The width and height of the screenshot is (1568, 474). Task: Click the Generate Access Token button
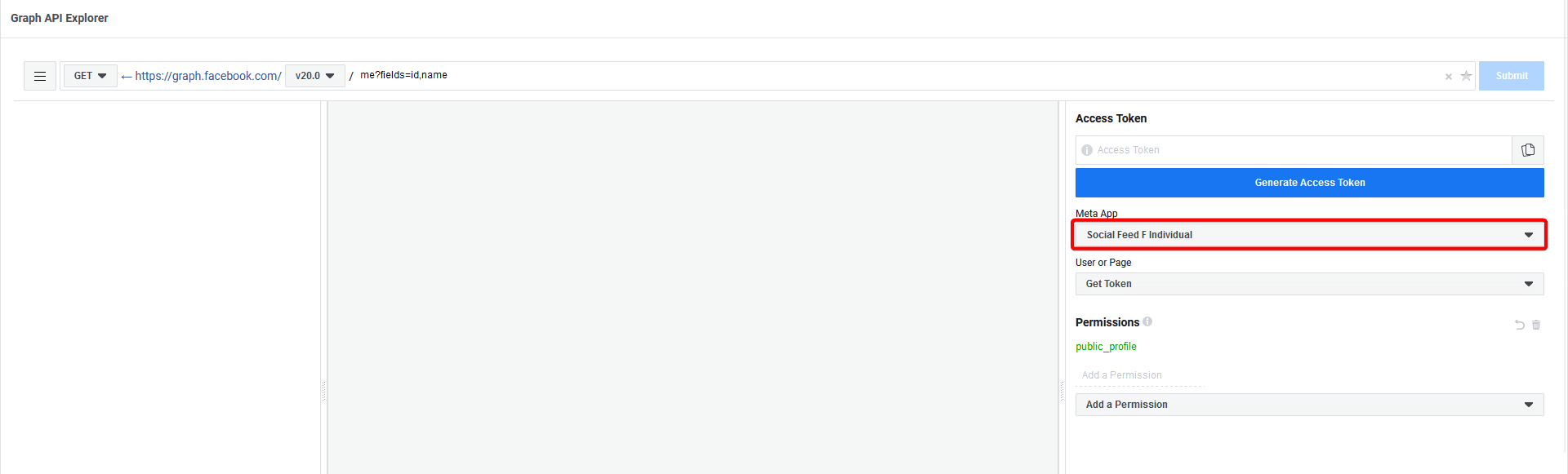pyautogui.click(x=1309, y=183)
